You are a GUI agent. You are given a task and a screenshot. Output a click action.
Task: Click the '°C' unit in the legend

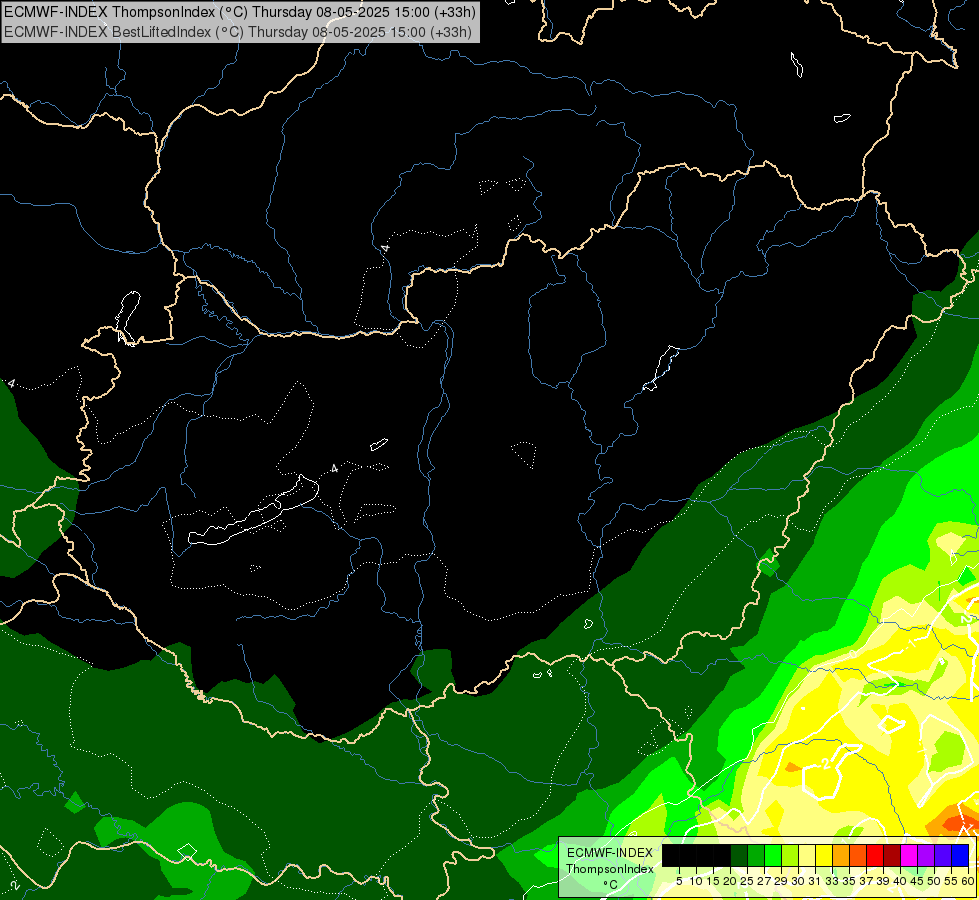611,885
